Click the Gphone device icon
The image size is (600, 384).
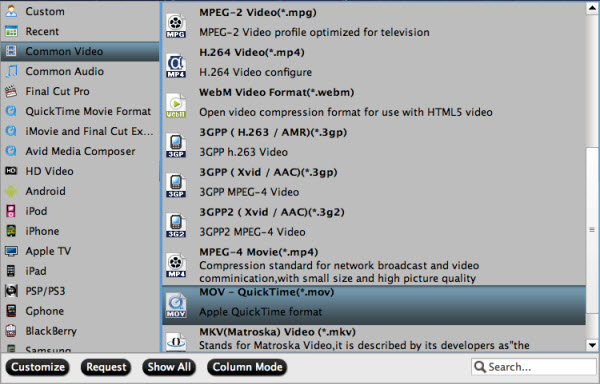(11, 311)
